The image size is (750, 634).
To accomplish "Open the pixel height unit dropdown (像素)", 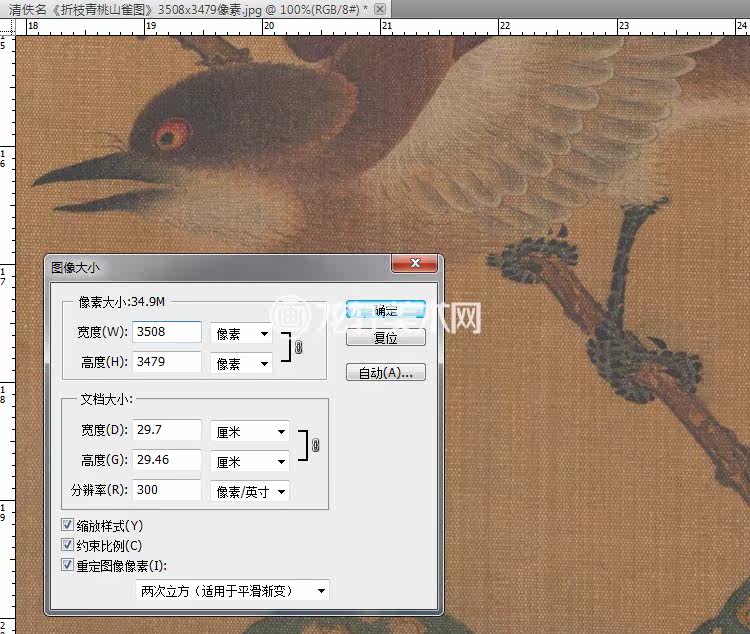I will tap(242, 364).
